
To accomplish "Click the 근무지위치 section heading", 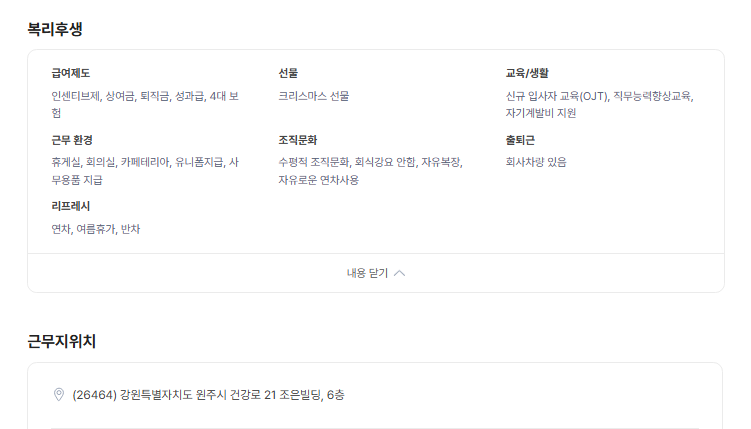I will 62,341.
